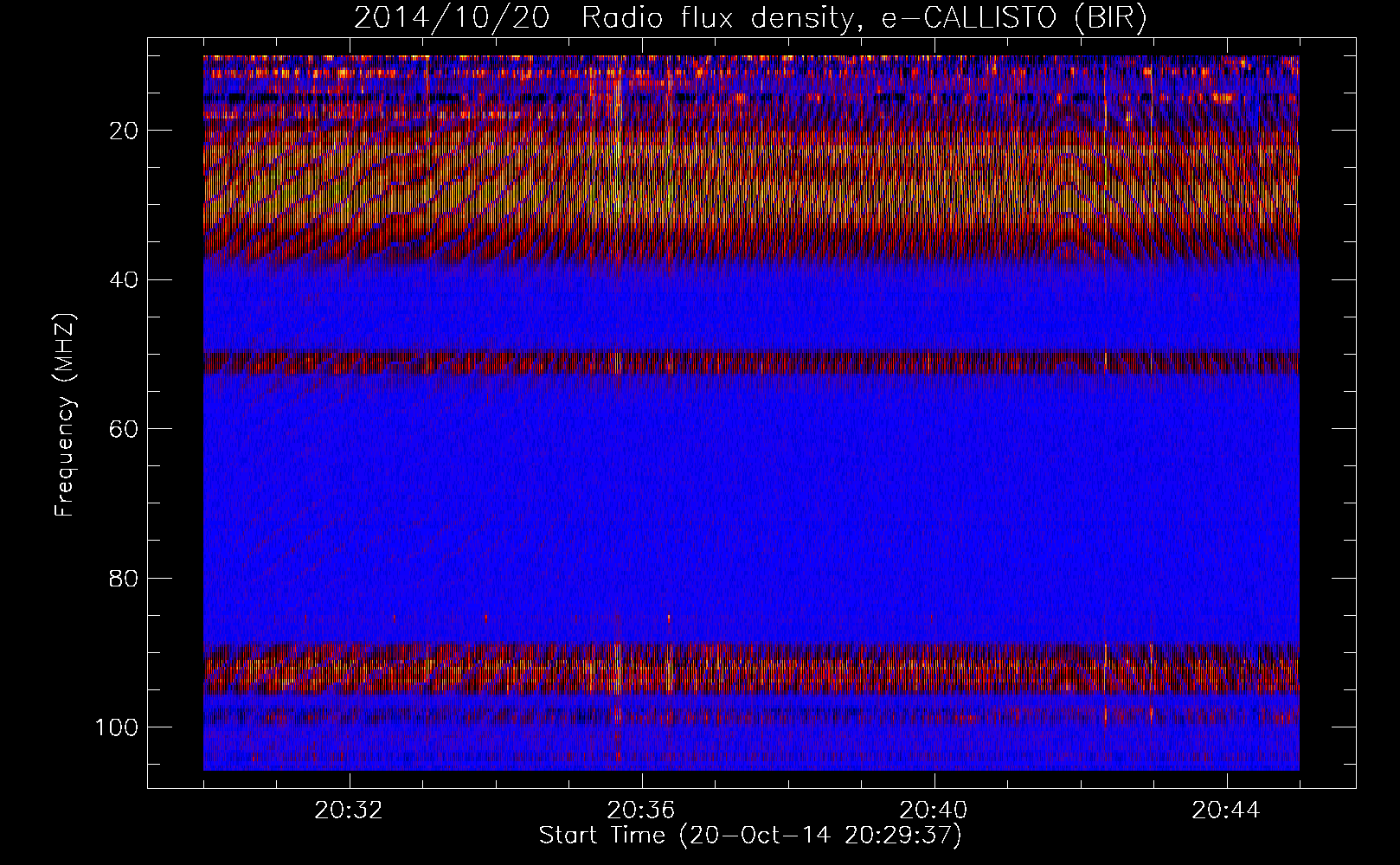Click the 100 MHz frequency tick label

point(117,727)
